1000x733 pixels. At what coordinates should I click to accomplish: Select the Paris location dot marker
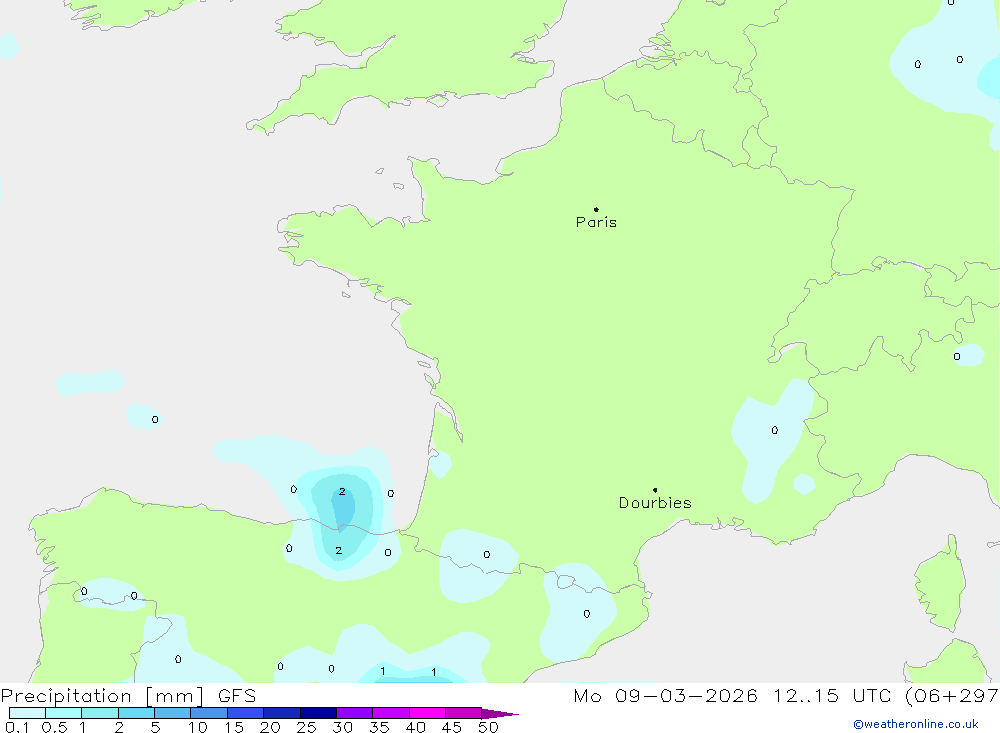click(596, 209)
